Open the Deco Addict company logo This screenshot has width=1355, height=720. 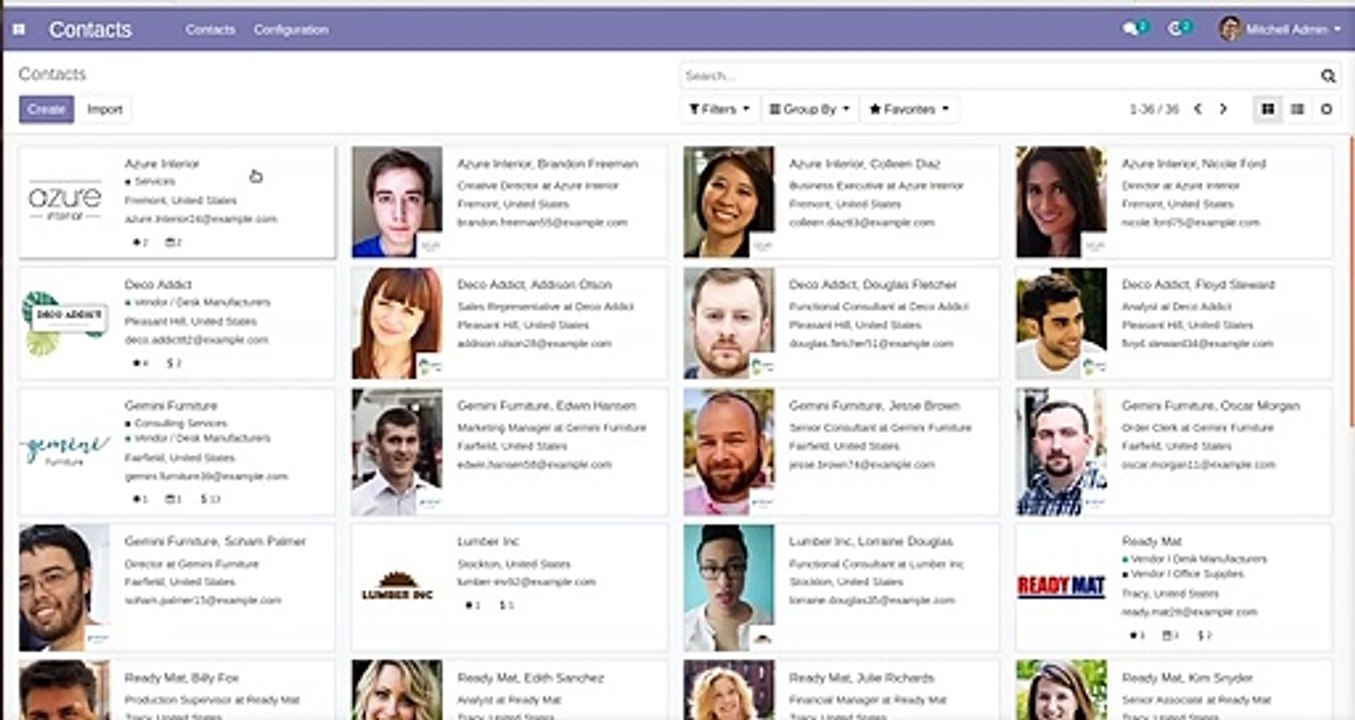[x=65, y=323]
